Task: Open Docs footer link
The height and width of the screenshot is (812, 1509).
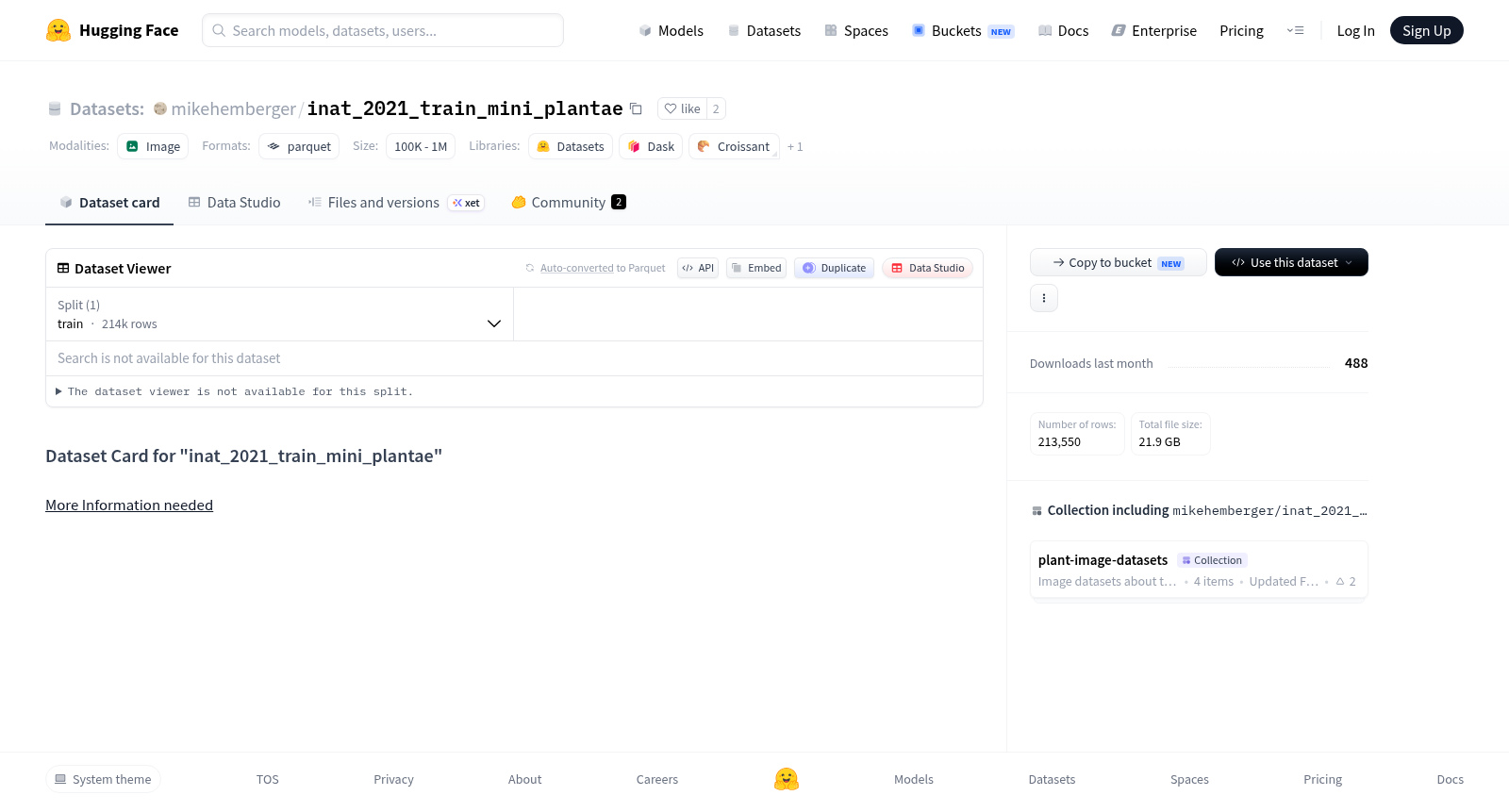Action: pyautogui.click(x=1450, y=779)
